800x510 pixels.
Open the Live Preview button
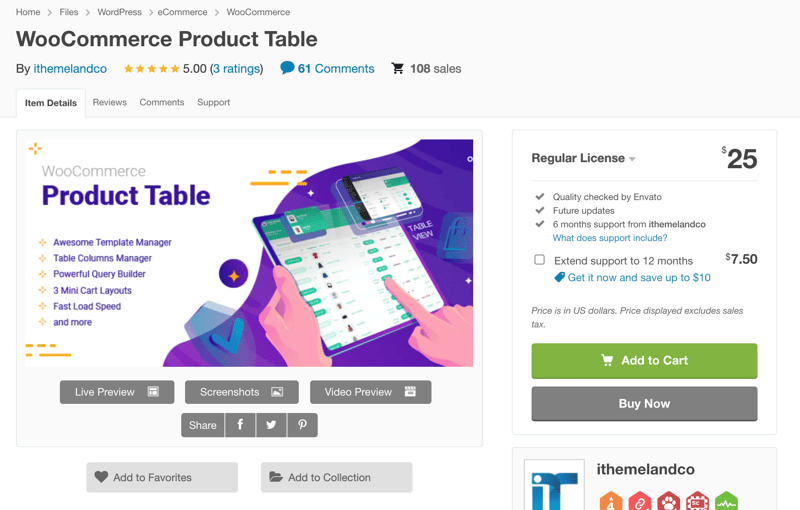pyautogui.click(x=117, y=392)
